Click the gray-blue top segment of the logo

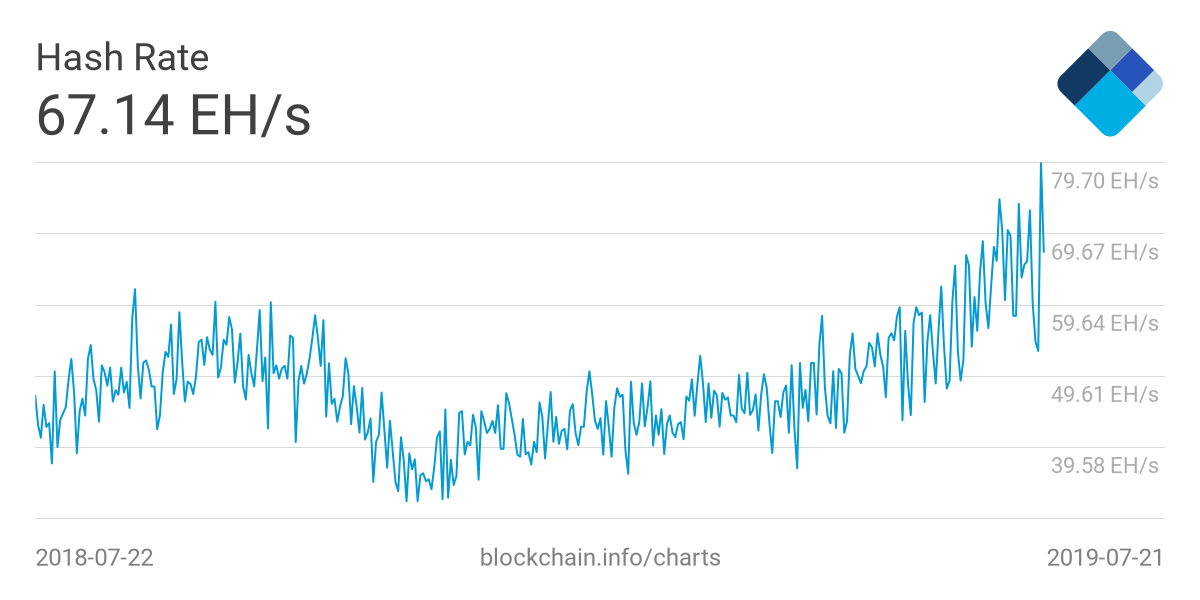pos(1108,48)
